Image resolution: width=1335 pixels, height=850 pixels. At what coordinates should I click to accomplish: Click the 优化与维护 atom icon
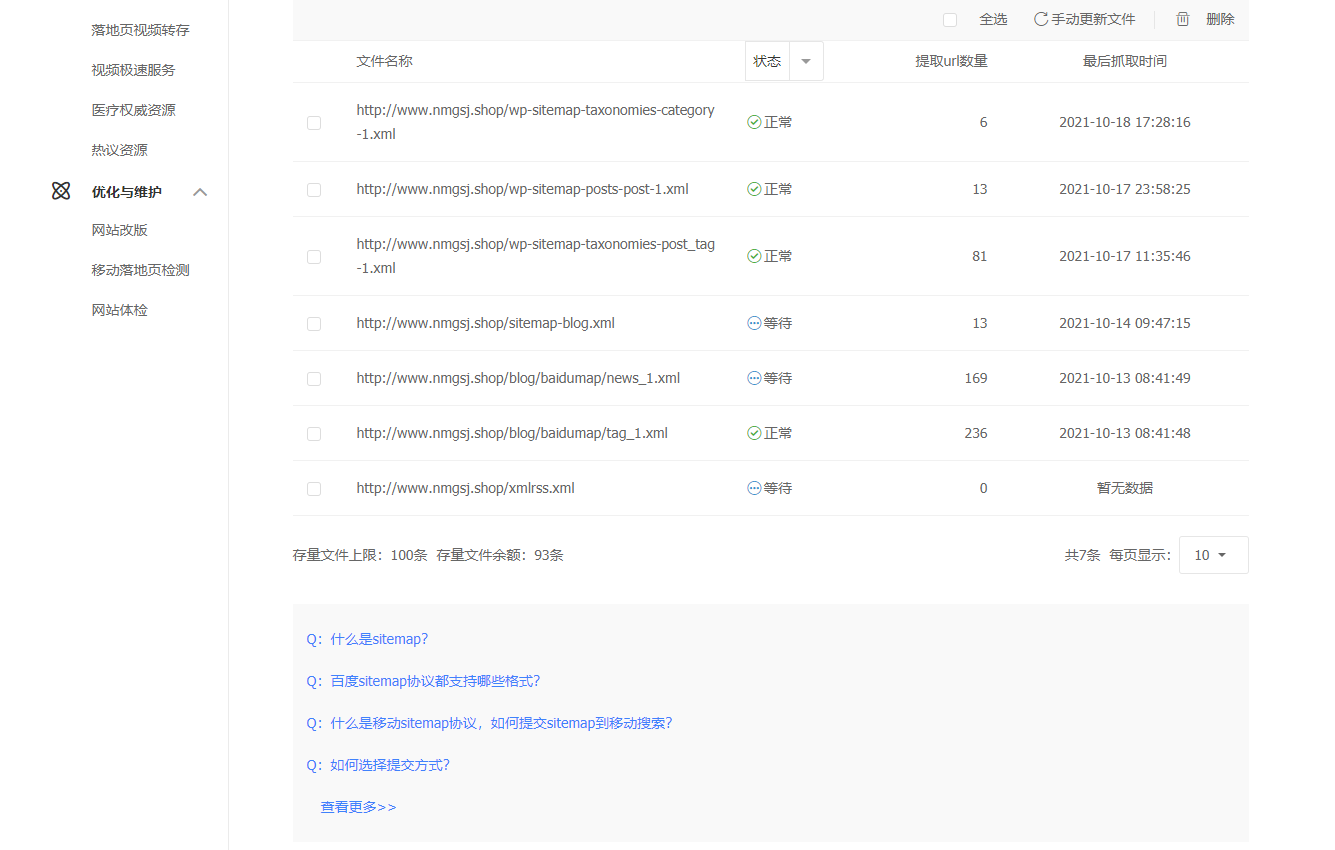point(61,191)
